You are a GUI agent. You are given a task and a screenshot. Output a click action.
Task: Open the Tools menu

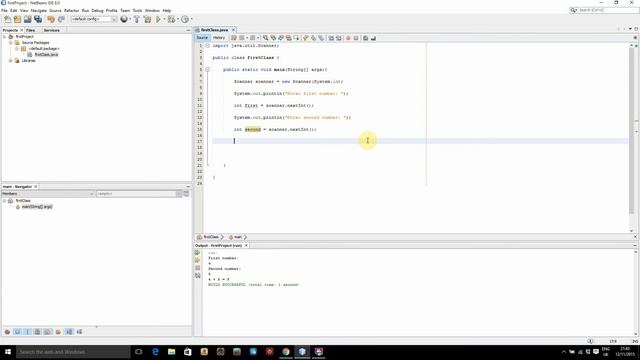click(x=137, y=10)
